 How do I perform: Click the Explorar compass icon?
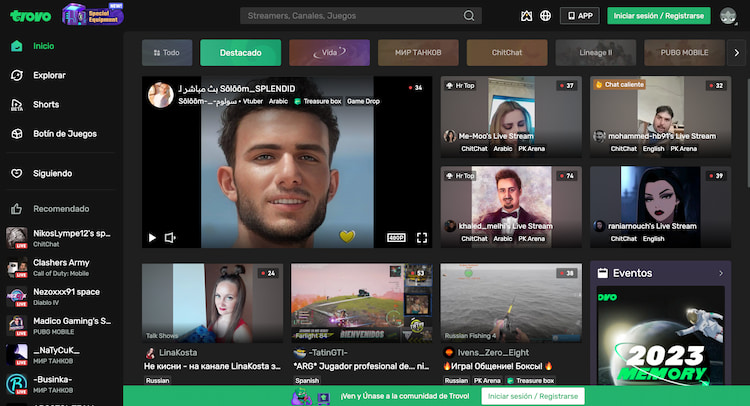(x=17, y=75)
